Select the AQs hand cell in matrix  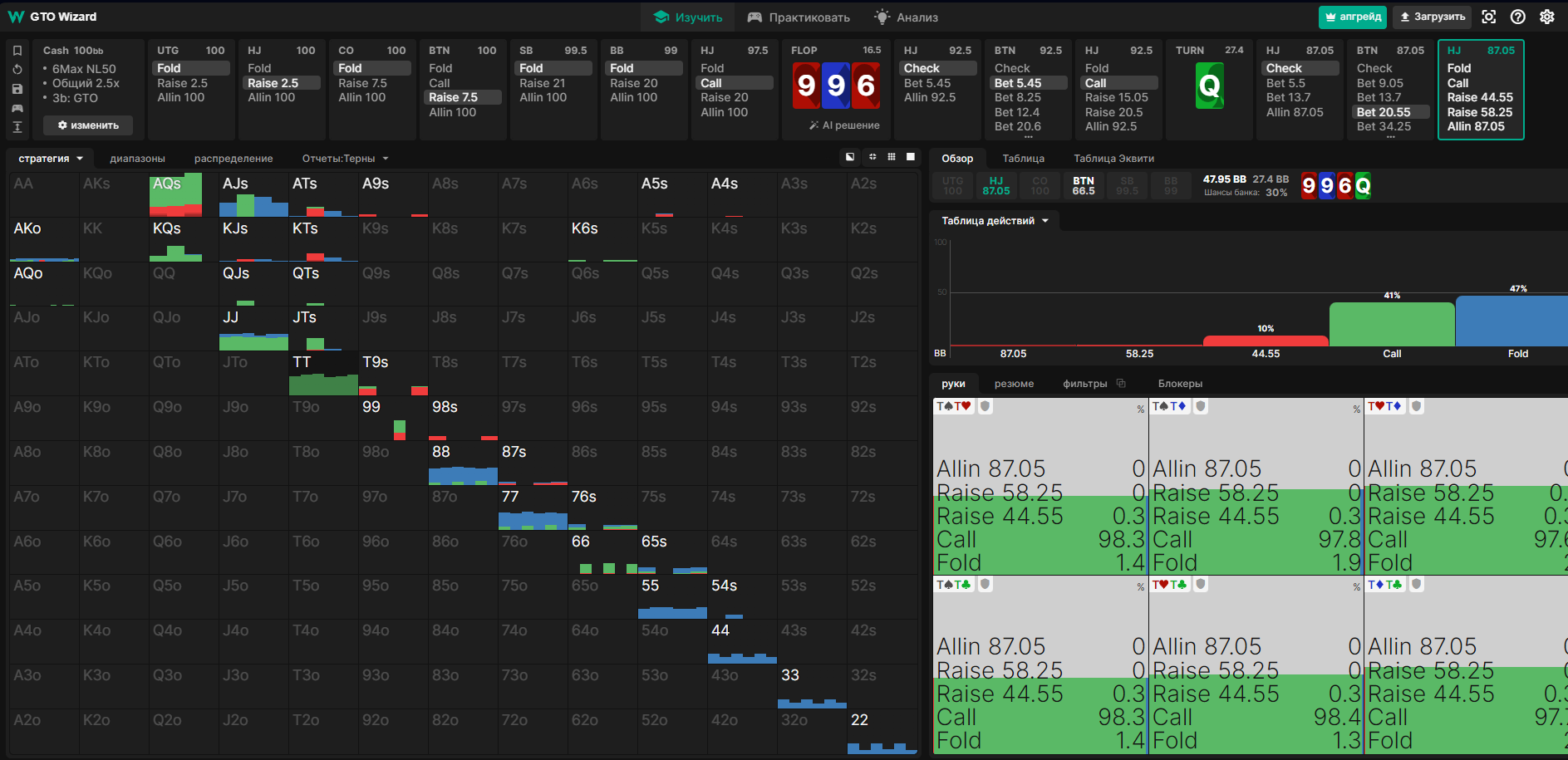(175, 194)
